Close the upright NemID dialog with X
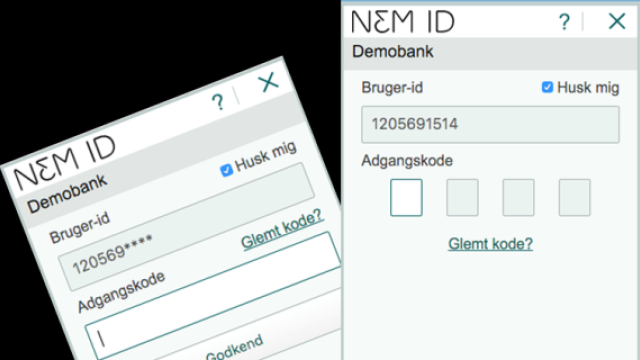The height and width of the screenshot is (360, 640). click(x=617, y=21)
